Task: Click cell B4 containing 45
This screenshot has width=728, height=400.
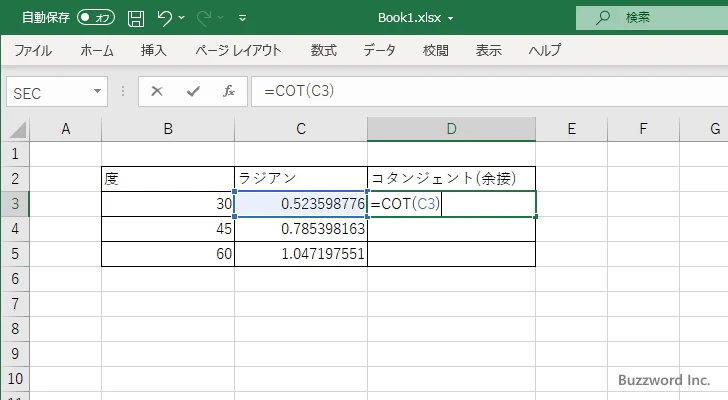Action: tap(168, 229)
